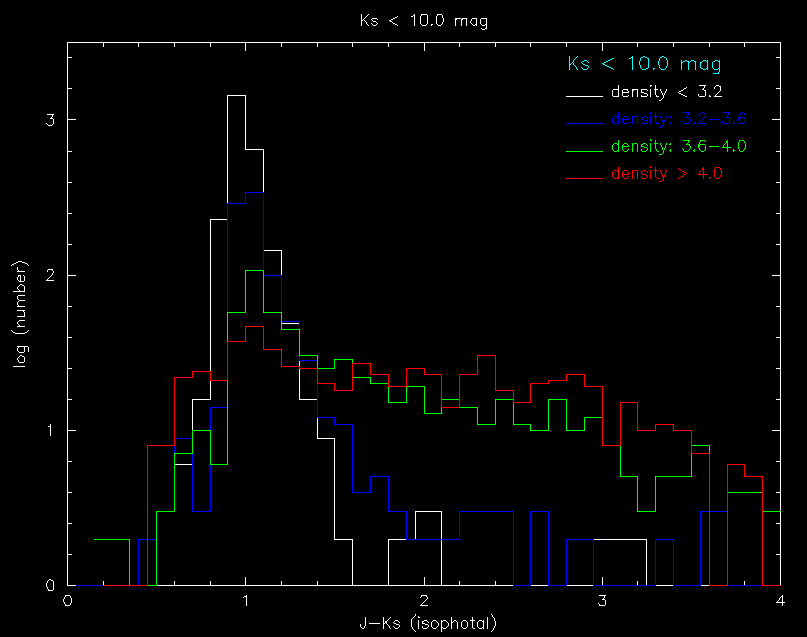Click the red line swatch in the legend
Viewport: 807px width, 637px height.
point(585,177)
